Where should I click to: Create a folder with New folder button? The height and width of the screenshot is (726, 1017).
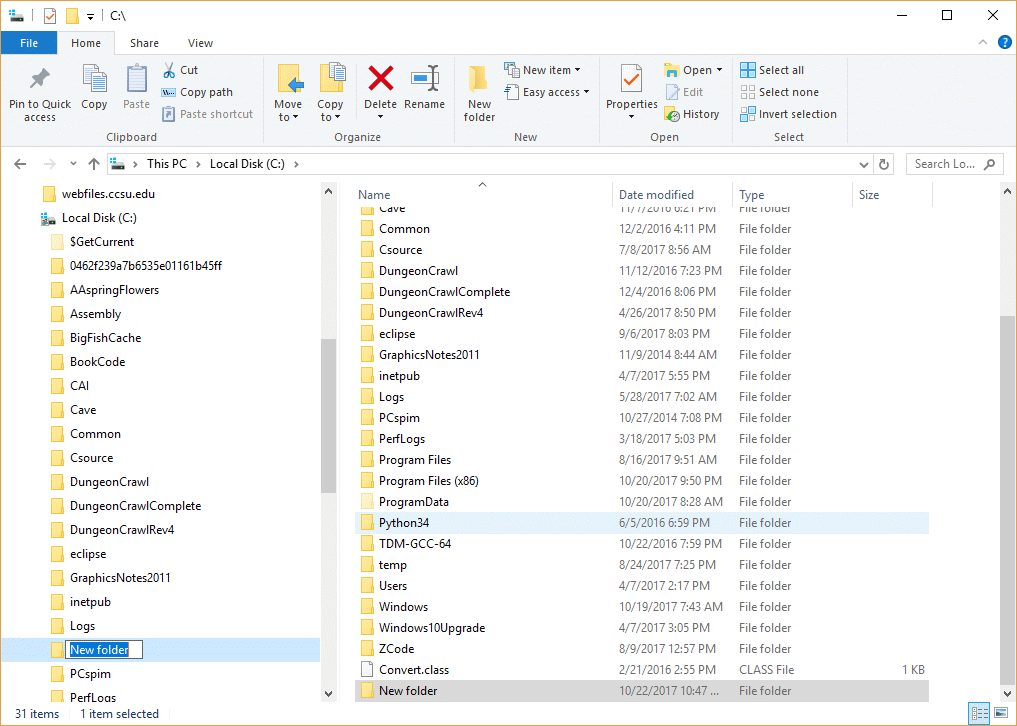(x=479, y=92)
